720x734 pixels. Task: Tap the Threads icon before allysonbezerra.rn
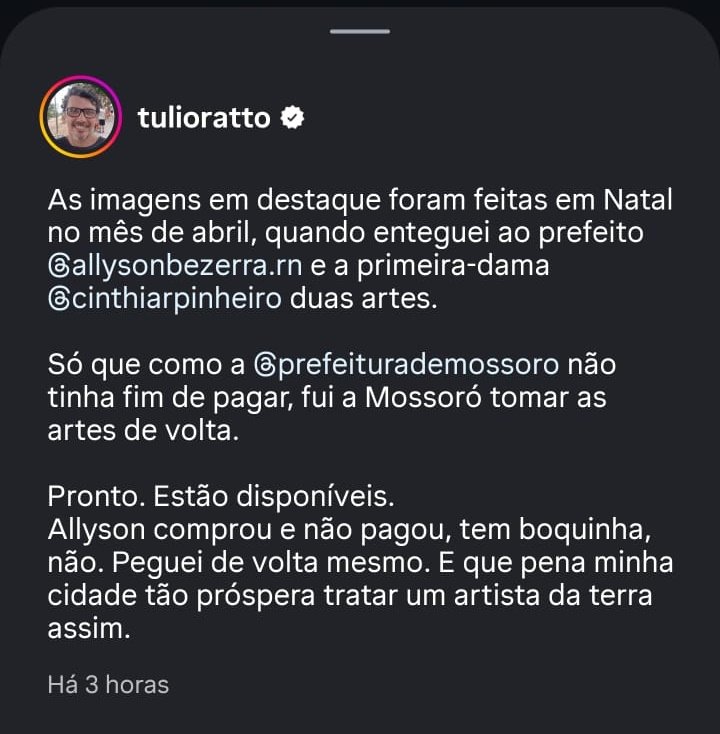[57, 267]
